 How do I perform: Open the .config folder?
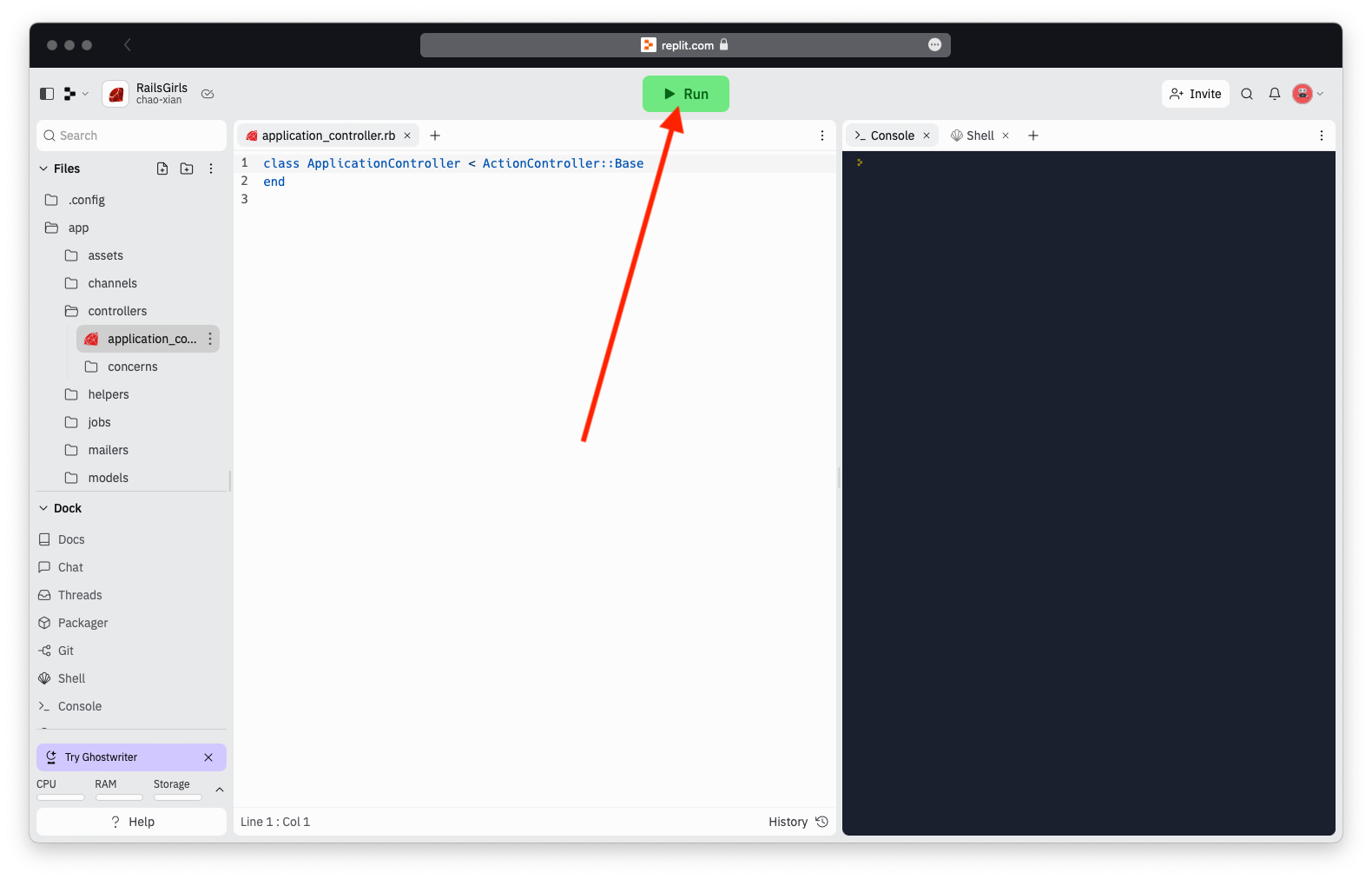click(x=131, y=200)
